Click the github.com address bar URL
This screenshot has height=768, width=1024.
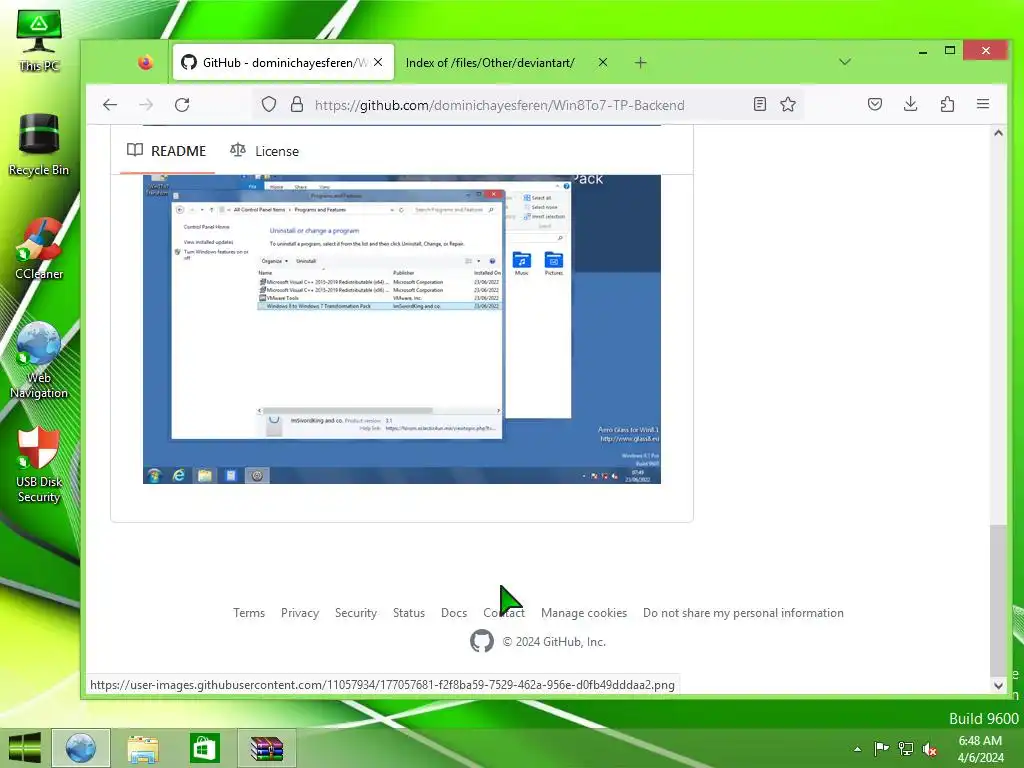point(500,105)
